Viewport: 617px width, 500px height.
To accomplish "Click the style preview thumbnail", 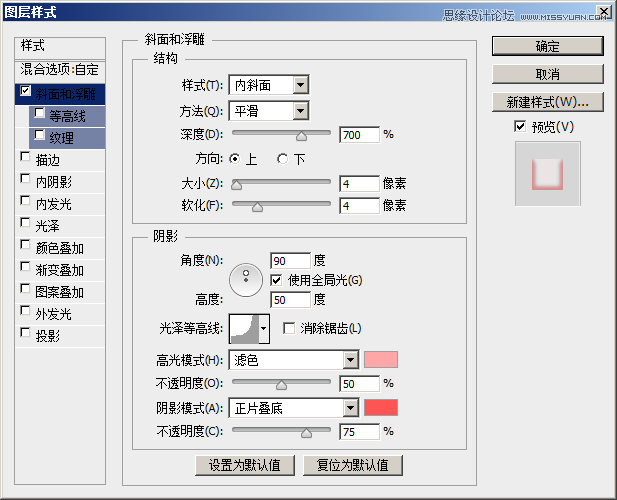I will pos(548,174).
